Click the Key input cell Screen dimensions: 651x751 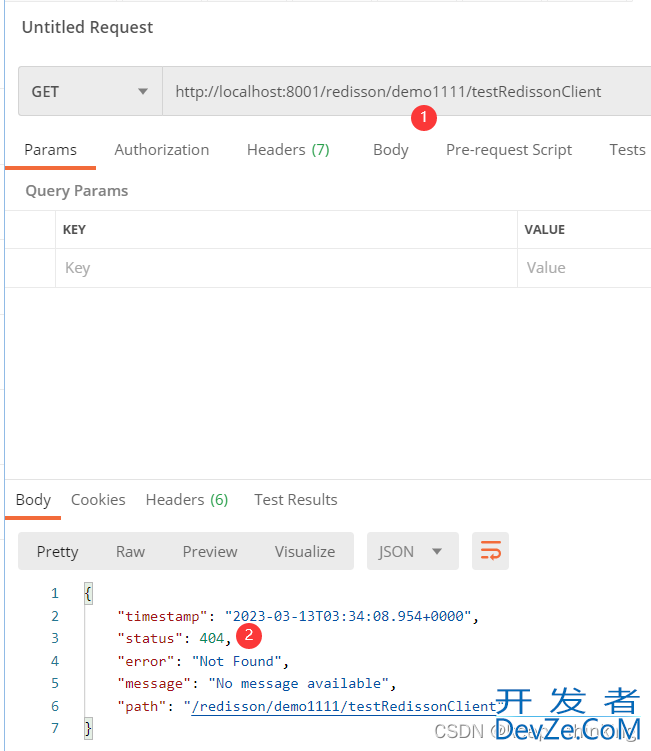click(x=286, y=268)
